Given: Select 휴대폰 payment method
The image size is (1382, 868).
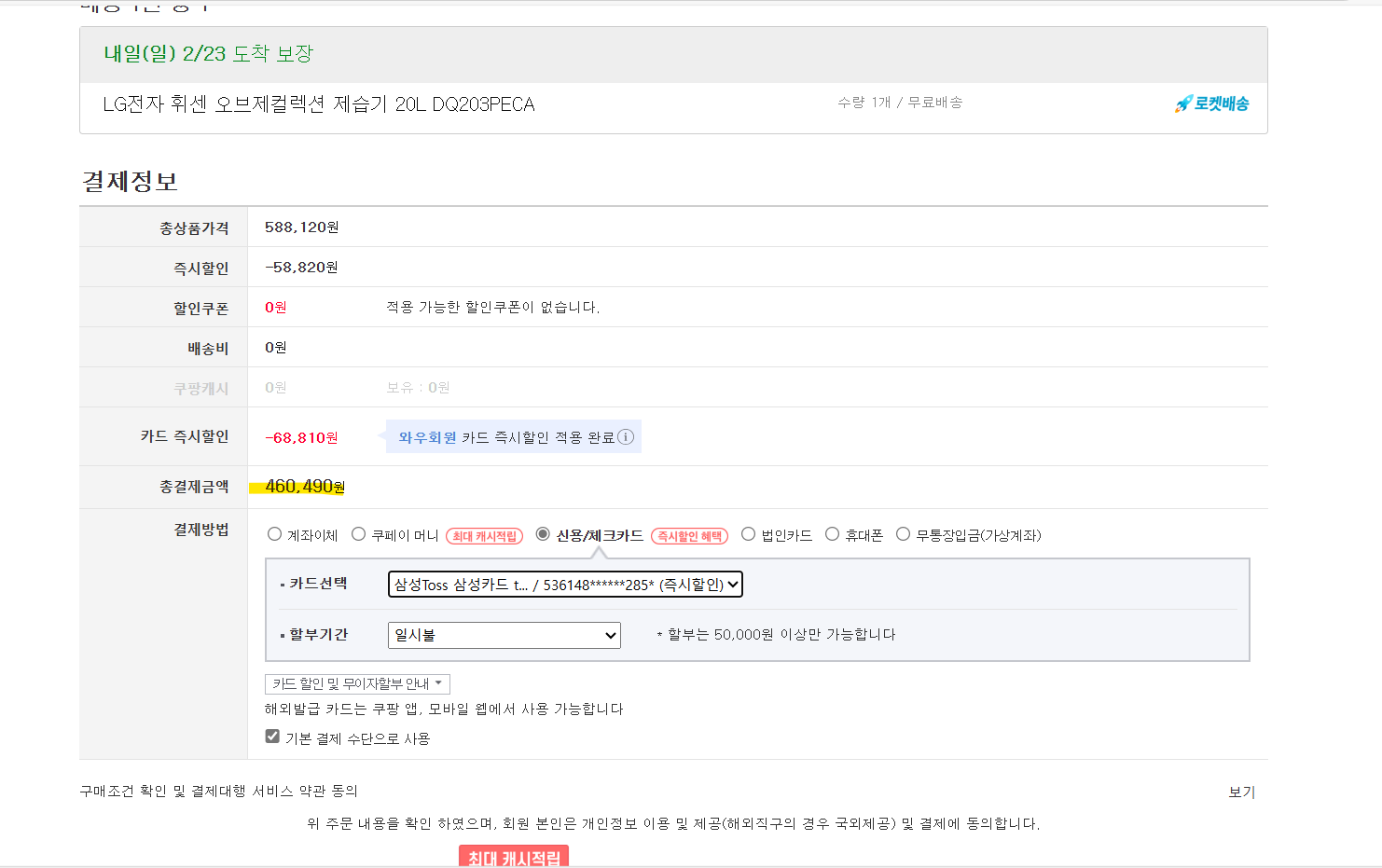Looking at the screenshot, I should (832, 534).
